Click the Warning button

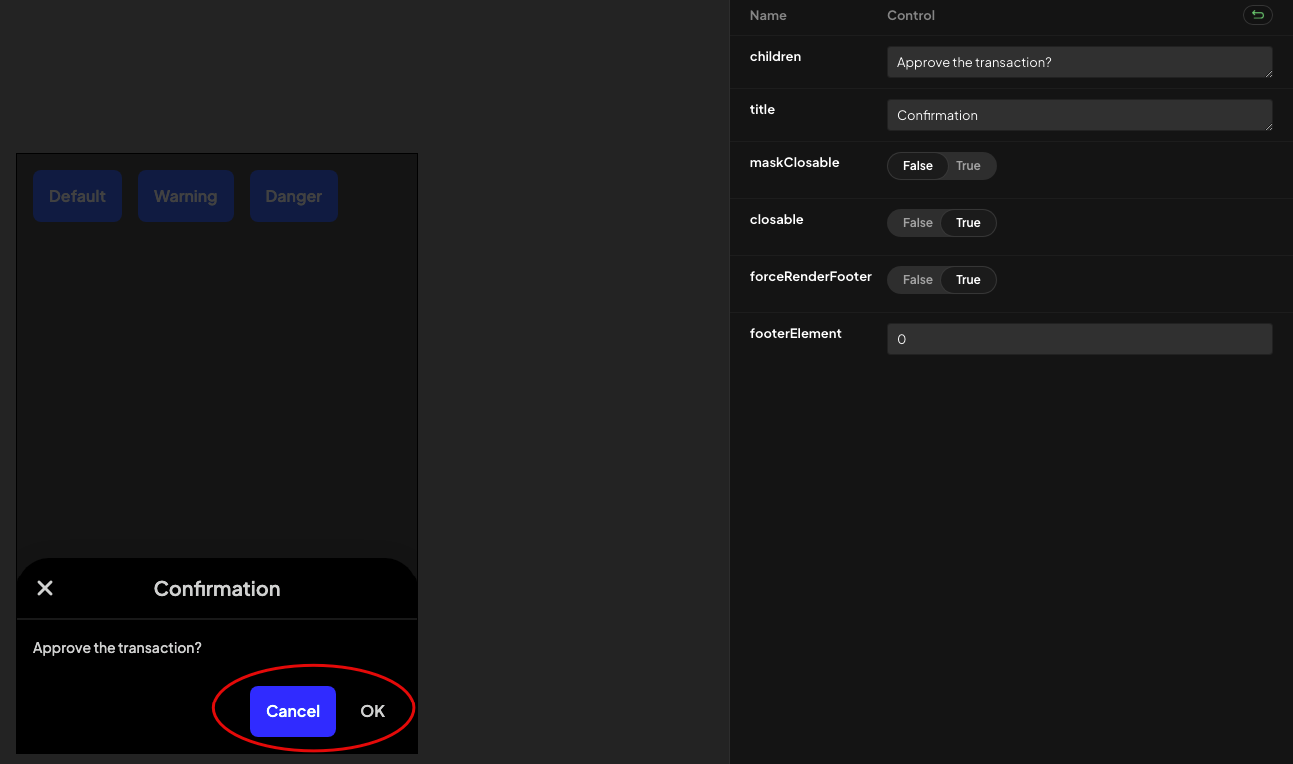point(185,196)
